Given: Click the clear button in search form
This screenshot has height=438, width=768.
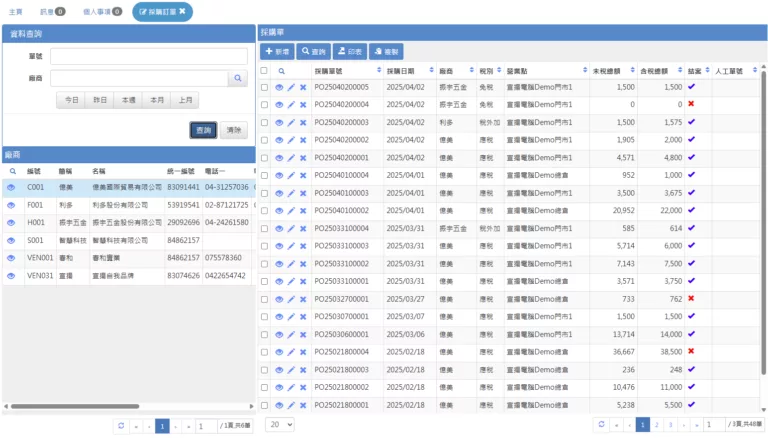Looking at the screenshot, I should [234, 130].
